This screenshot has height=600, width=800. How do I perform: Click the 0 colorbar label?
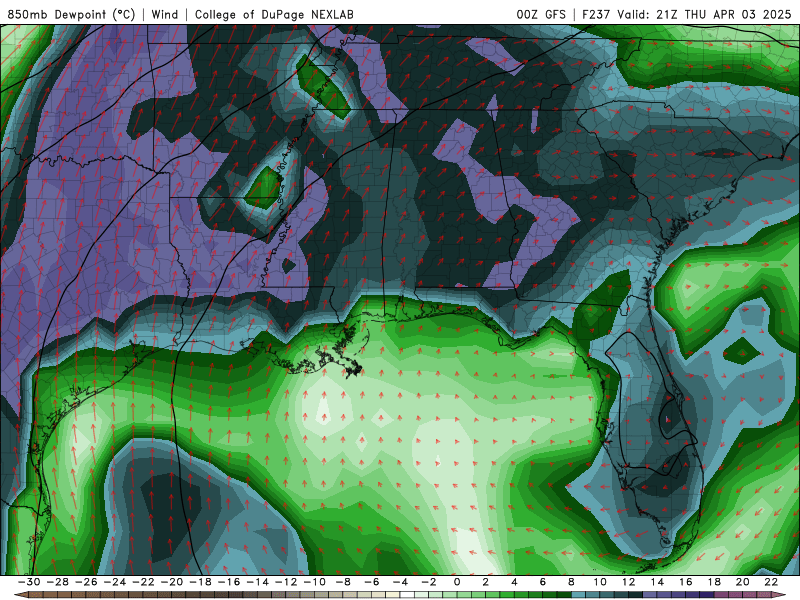click(457, 582)
